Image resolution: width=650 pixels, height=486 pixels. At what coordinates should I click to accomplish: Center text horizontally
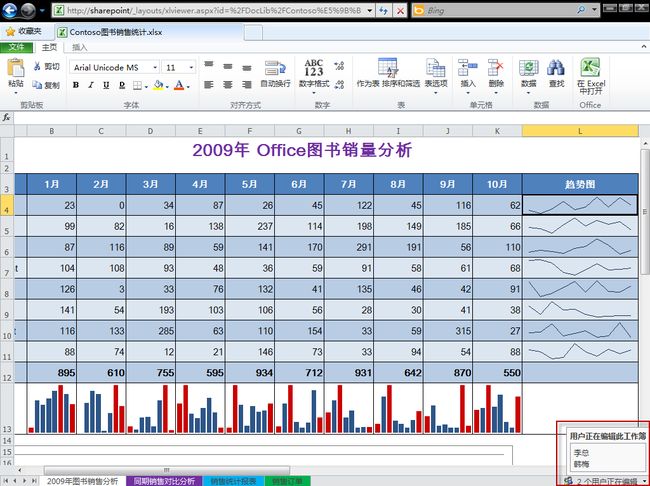[x=228, y=85]
